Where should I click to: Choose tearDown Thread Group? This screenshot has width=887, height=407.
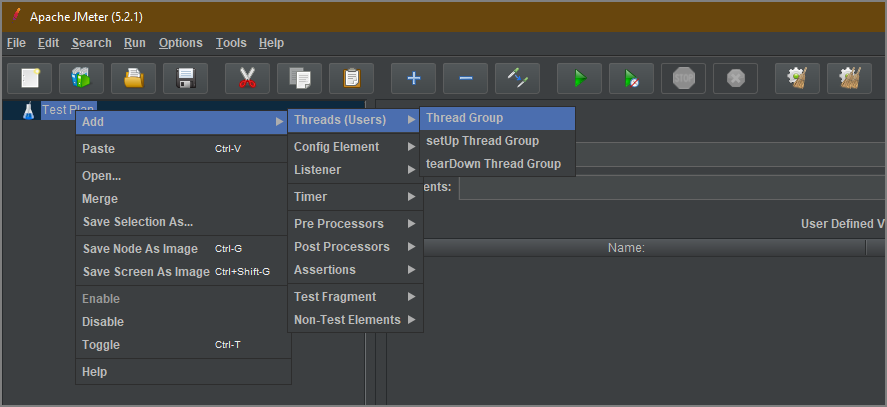[x=497, y=164]
